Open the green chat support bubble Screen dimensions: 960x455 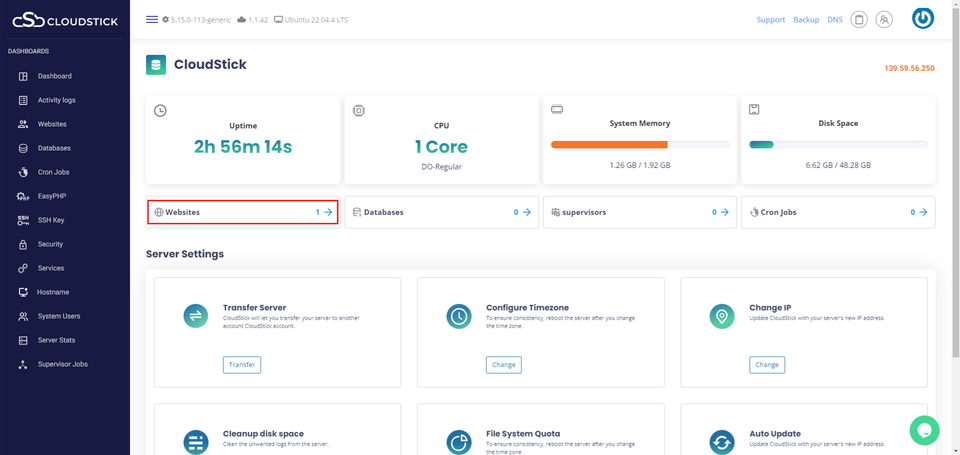click(x=924, y=430)
